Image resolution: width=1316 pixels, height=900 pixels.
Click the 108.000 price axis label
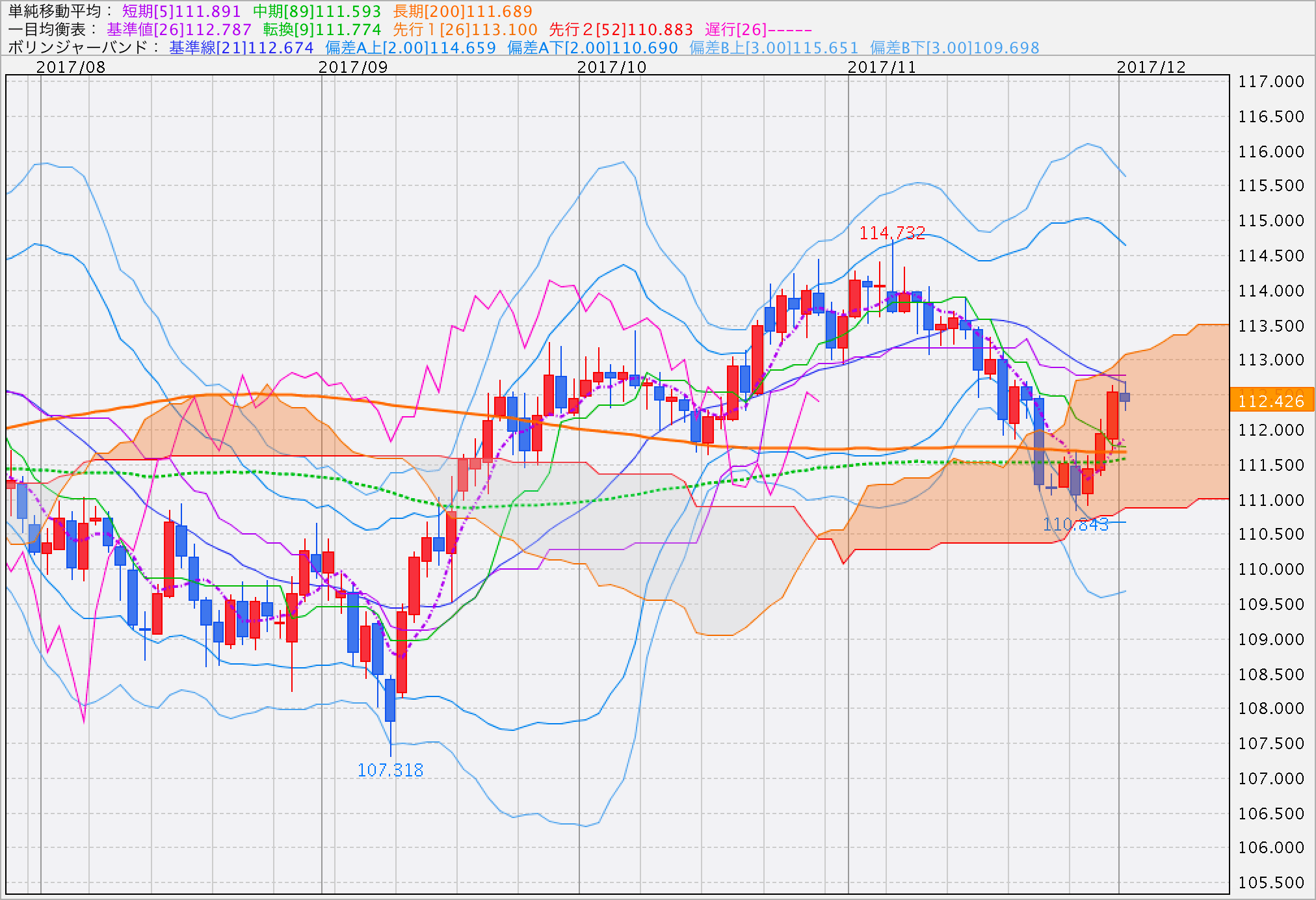tap(1271, 708)
